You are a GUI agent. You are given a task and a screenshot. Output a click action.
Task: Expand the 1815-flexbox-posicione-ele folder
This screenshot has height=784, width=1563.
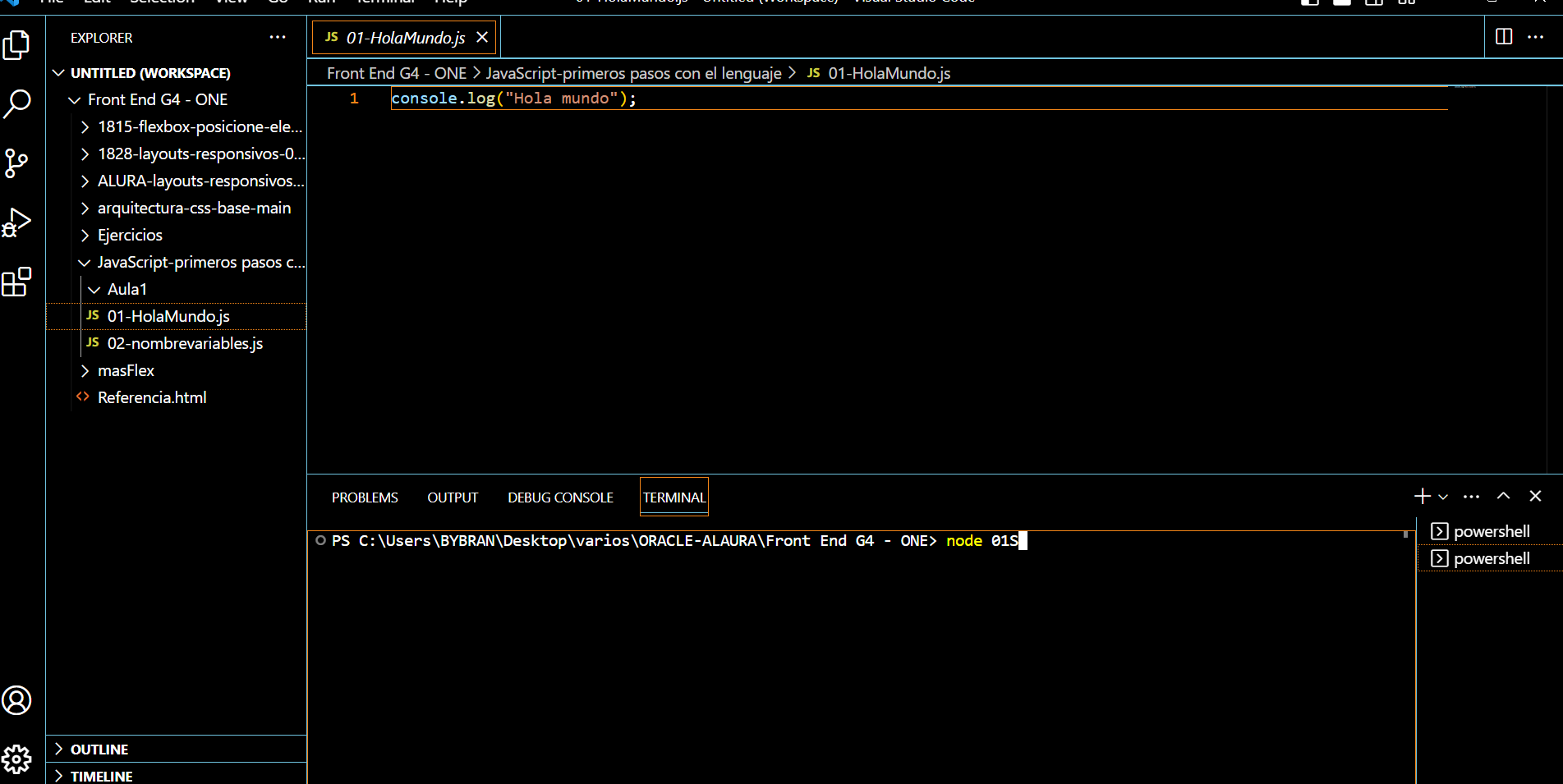[85, 127]
